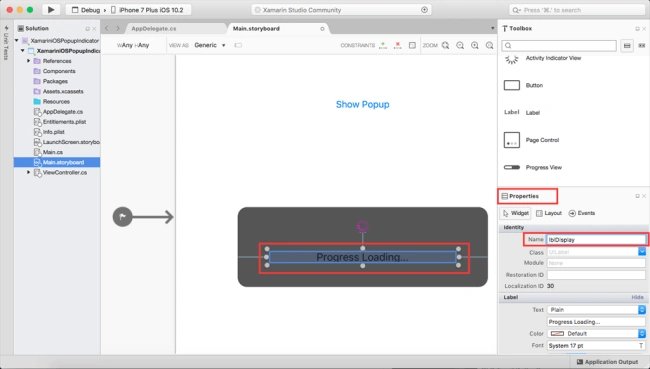Open the Text type Plain dropdown
Image resolution: width=650 pixels, height=369 pixels.
tap(596, 310)
